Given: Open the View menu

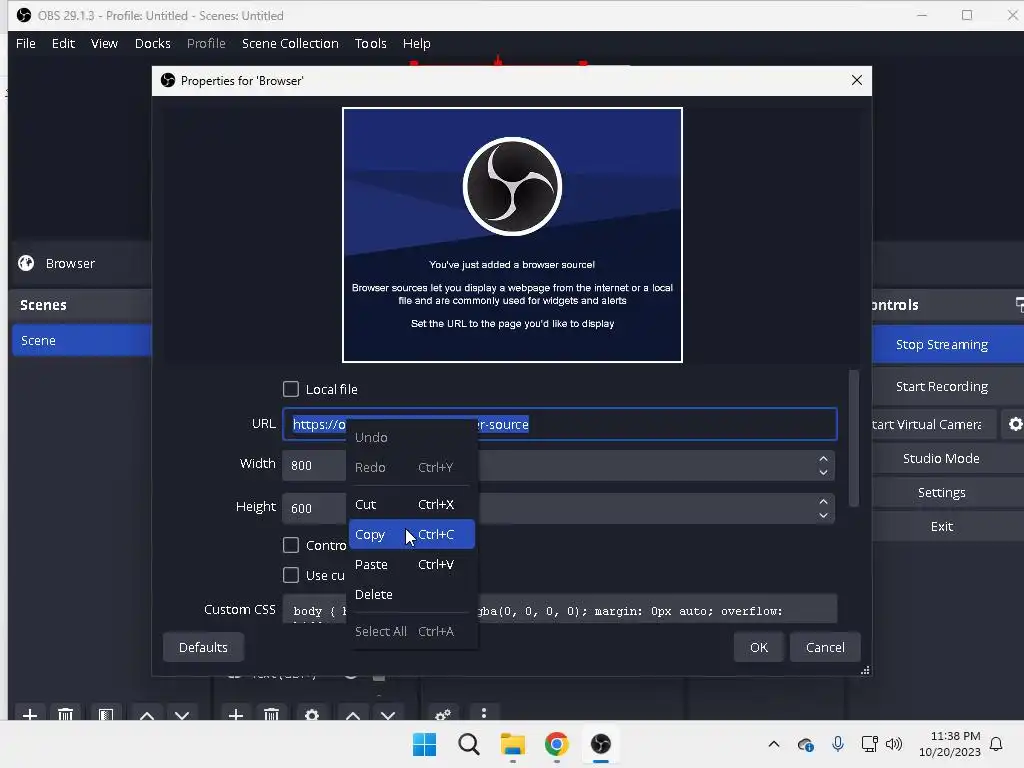Looking at the screenshot, I should coord(104,43).
